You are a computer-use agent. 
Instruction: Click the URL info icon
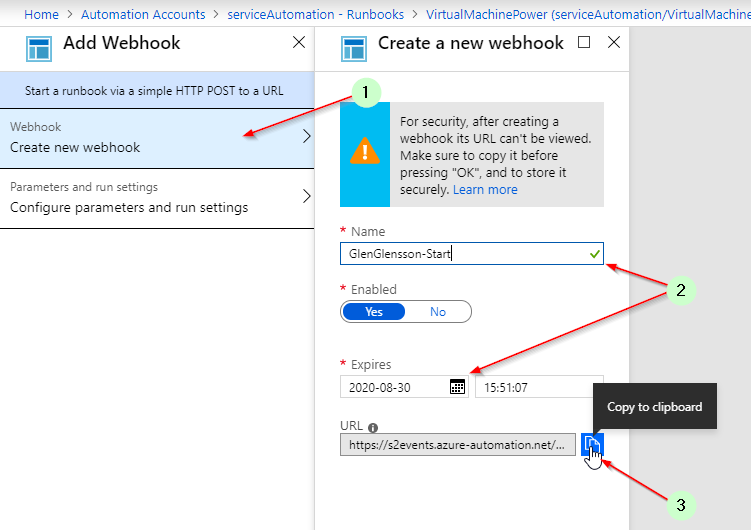(373, 427)
